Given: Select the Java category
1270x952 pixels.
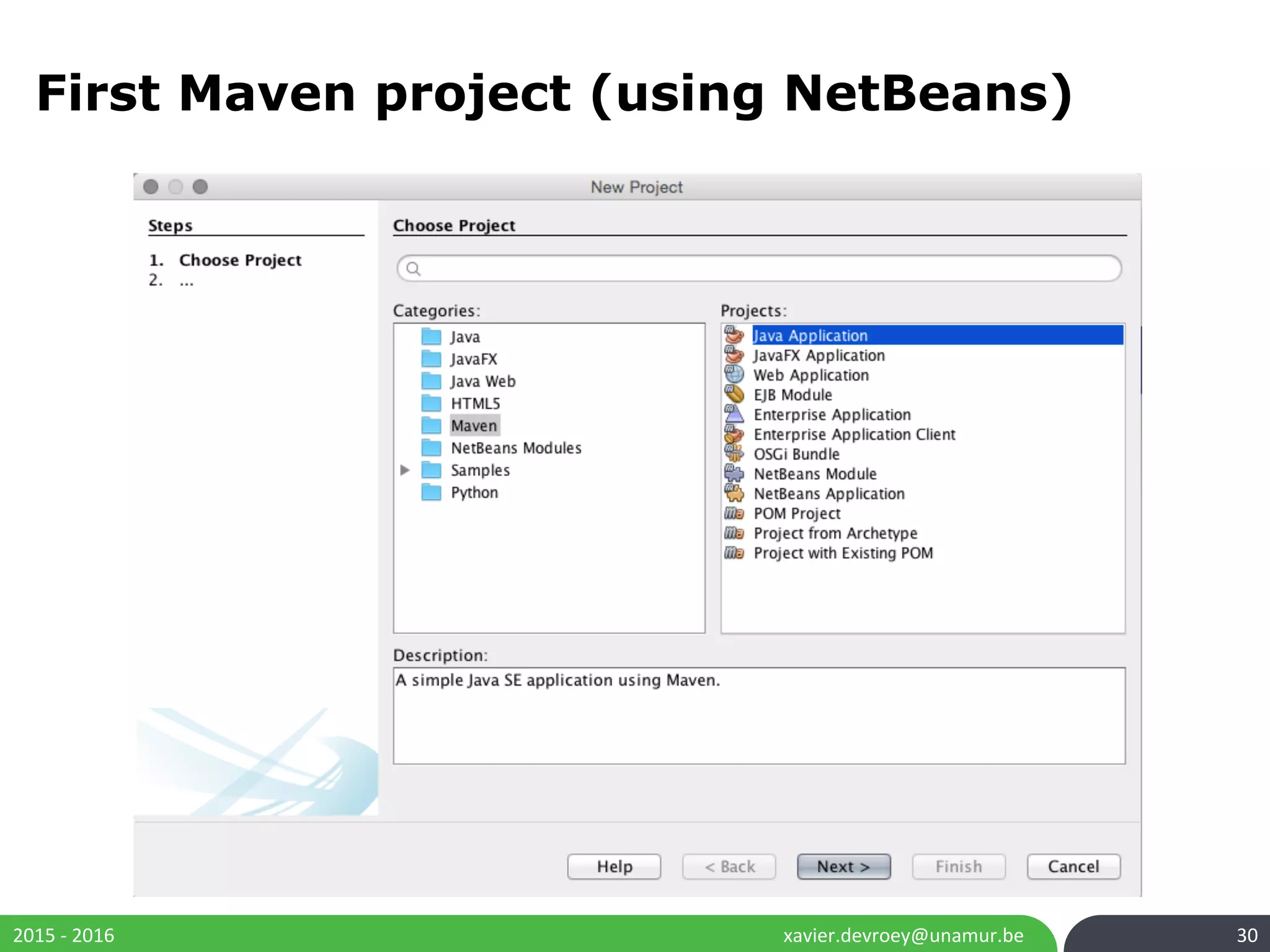Looking at the screenshot, I should (465, 337).
